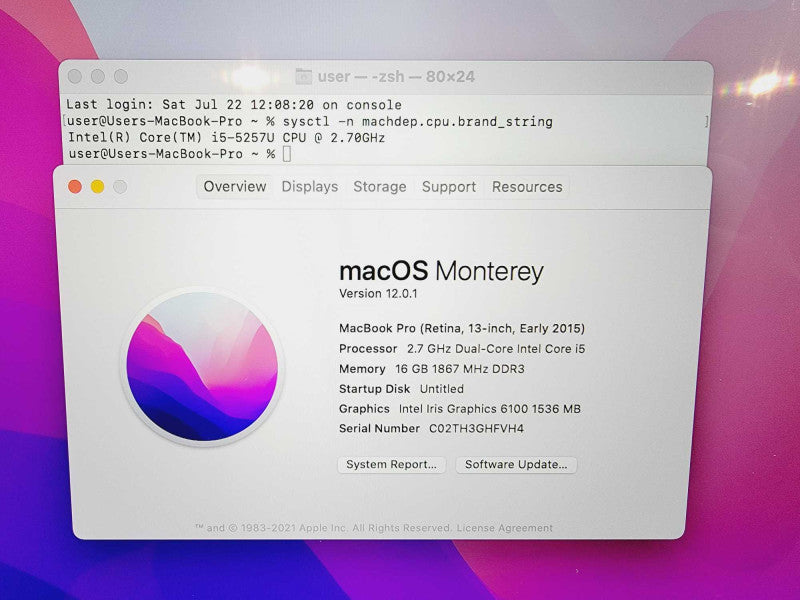The width and height of the screenshot is (800, 600).
Task: Select the Support tab
Action: (x=448, y=187)
